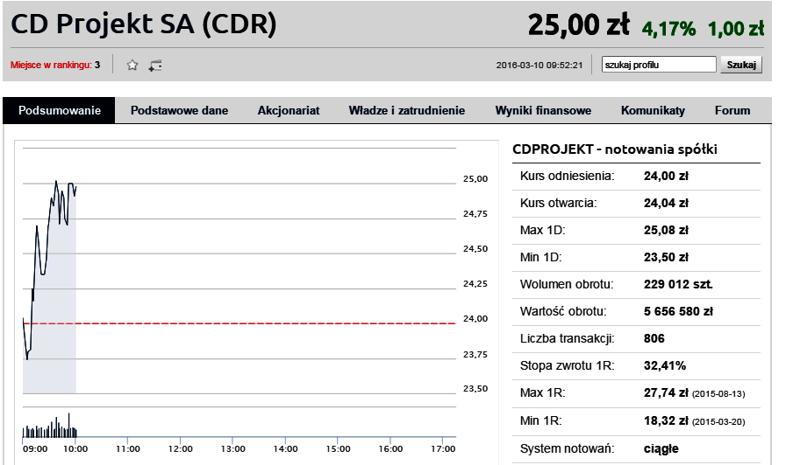
Task: Select the Liczba transakcji value 806
Action: click(654, 339)
